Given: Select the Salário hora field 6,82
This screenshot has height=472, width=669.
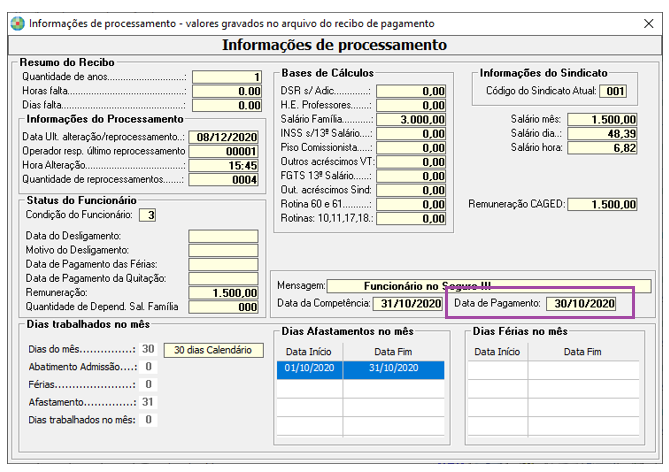Looking at the screenshot, I should [x=602, y=148].
